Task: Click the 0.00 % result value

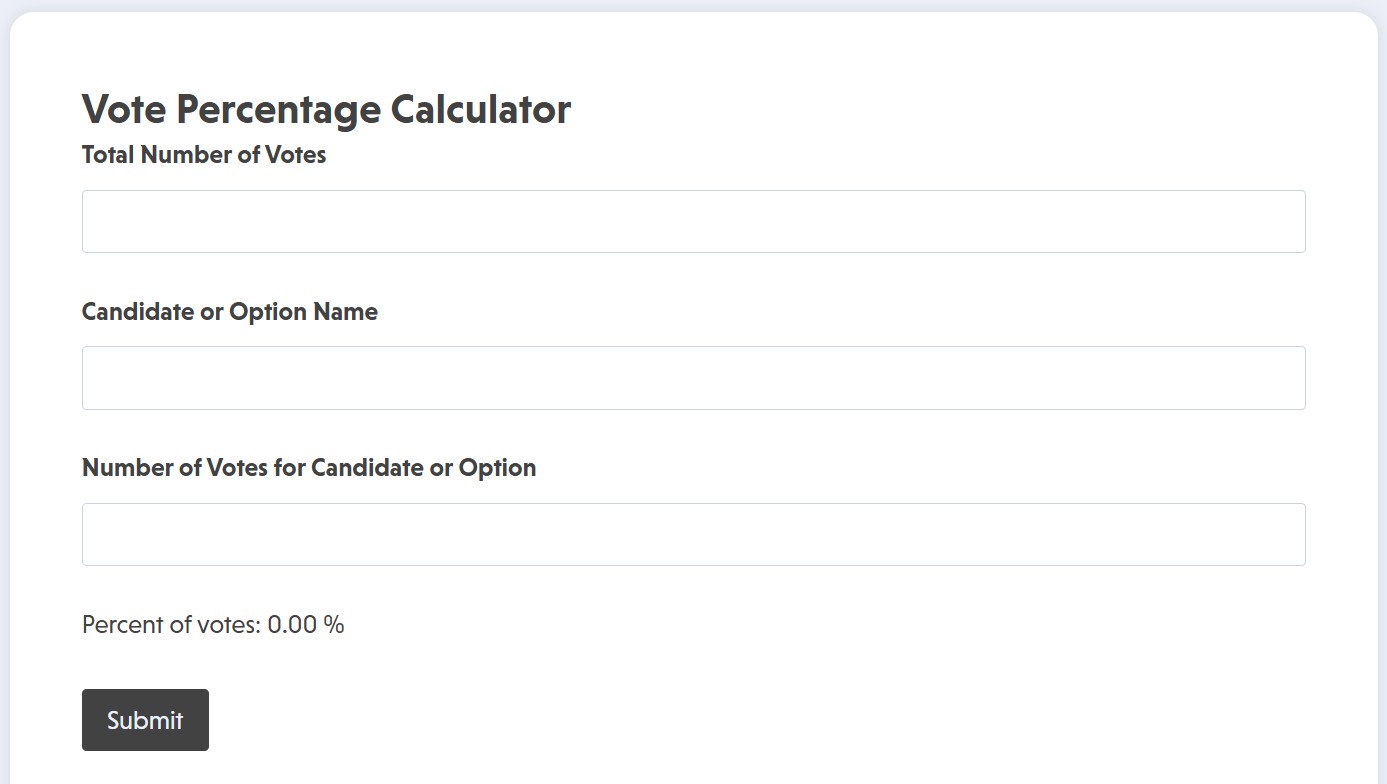Action: point(306,625)
